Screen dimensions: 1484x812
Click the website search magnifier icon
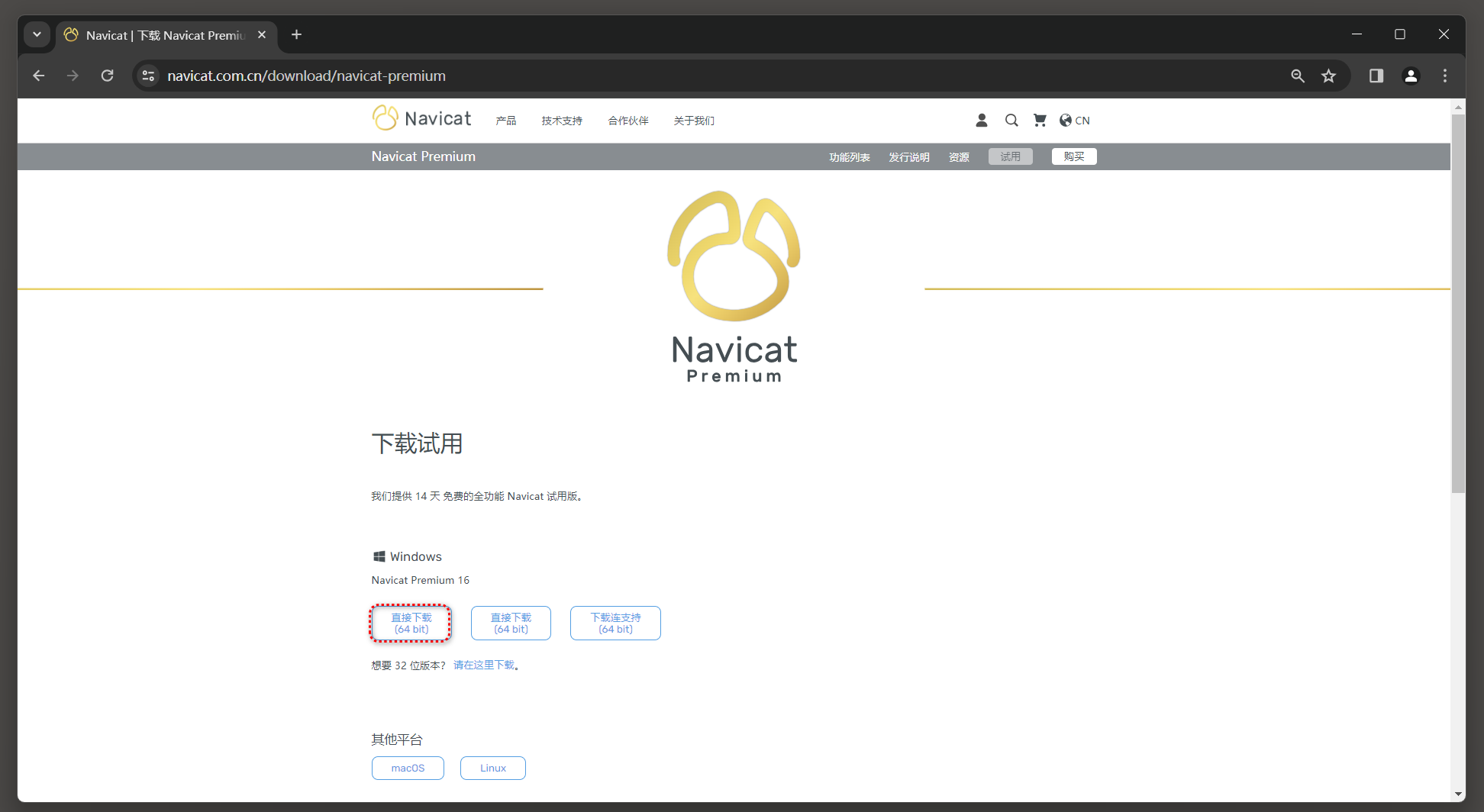click(x=1011, y=120)
